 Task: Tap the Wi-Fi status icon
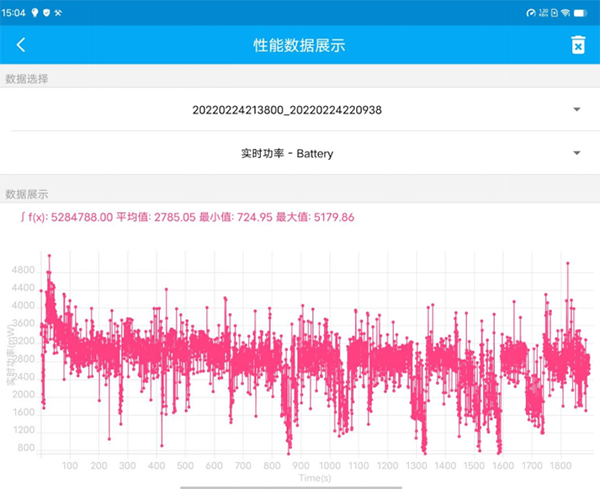coord(565,11)
